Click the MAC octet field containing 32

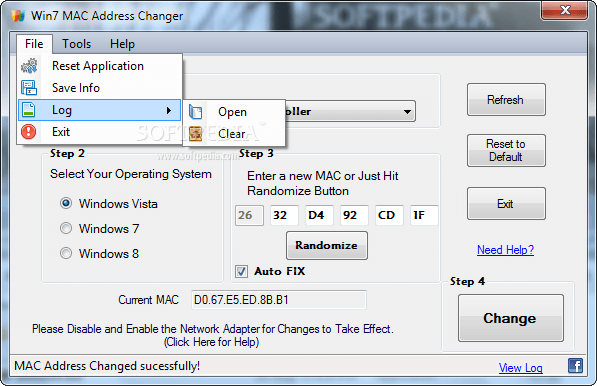284,215
